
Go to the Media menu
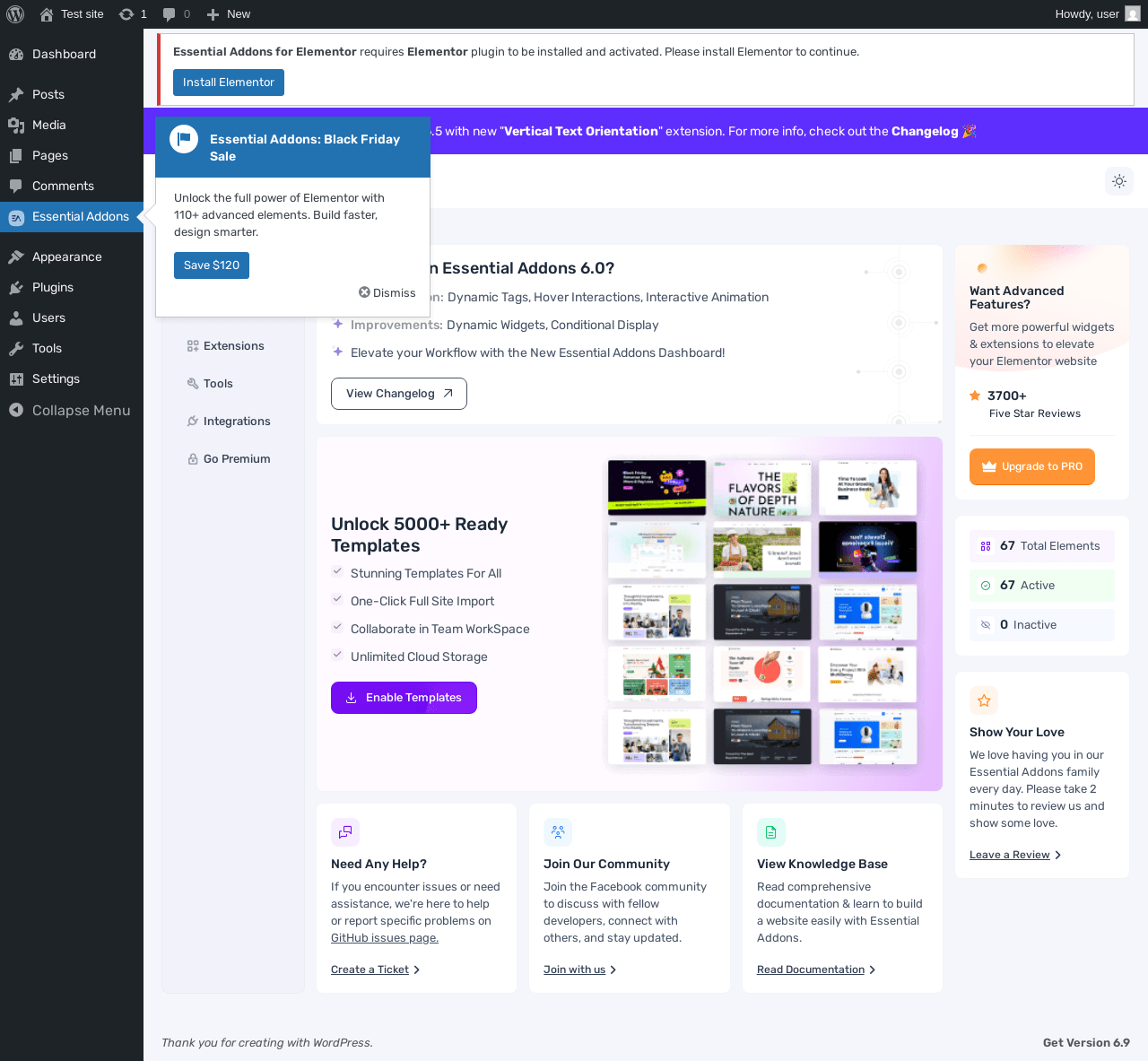click(72, 125)
